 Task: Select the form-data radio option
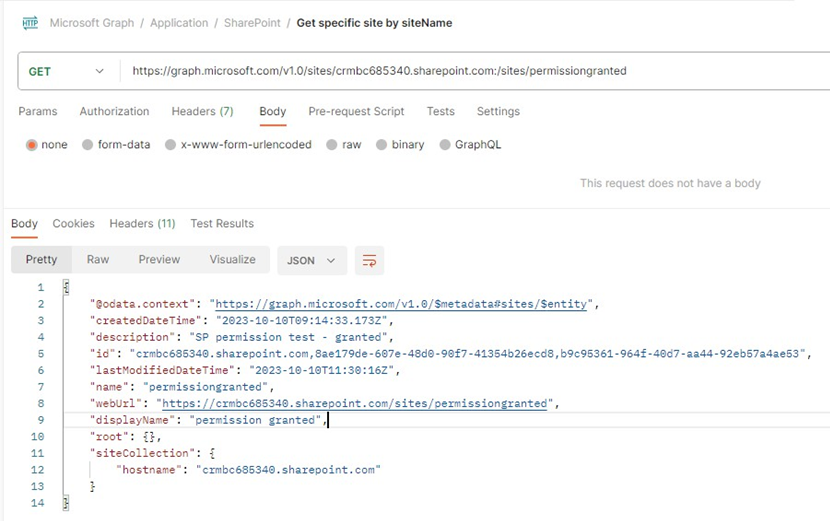coord(88,145)
